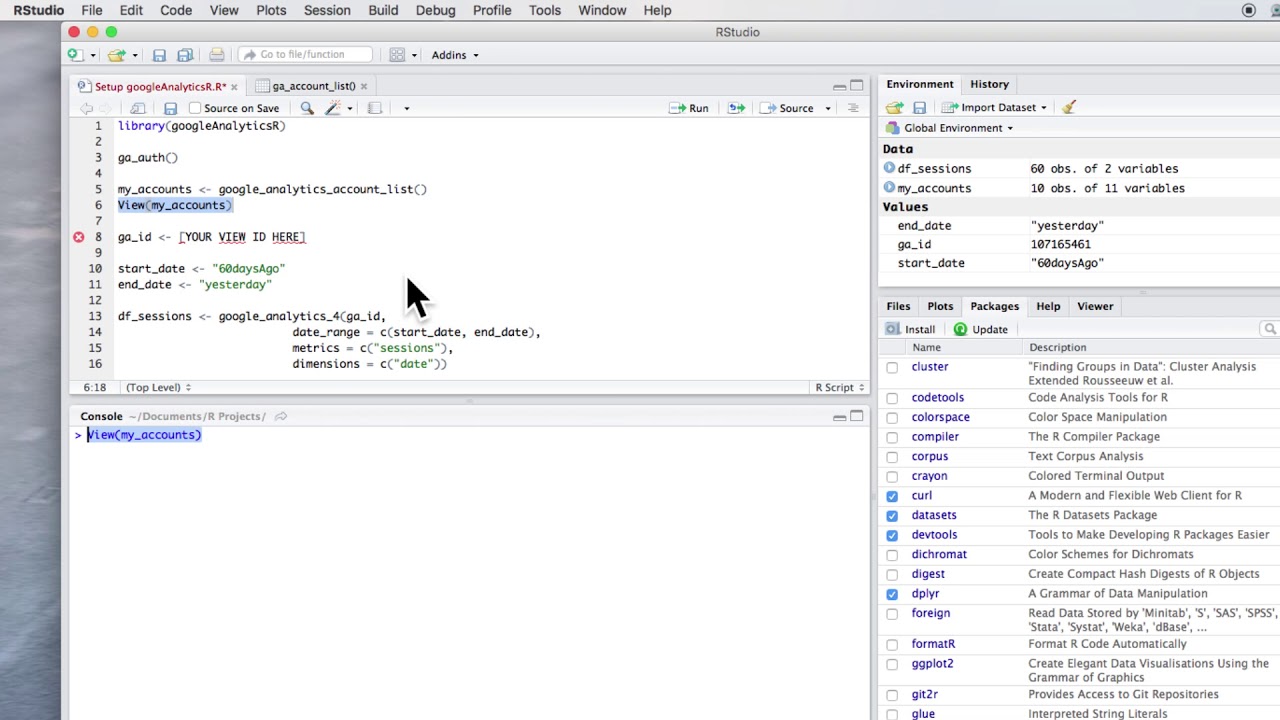
Task: Expand the New File dropdown arrow
Action: (x=93, y=56)
